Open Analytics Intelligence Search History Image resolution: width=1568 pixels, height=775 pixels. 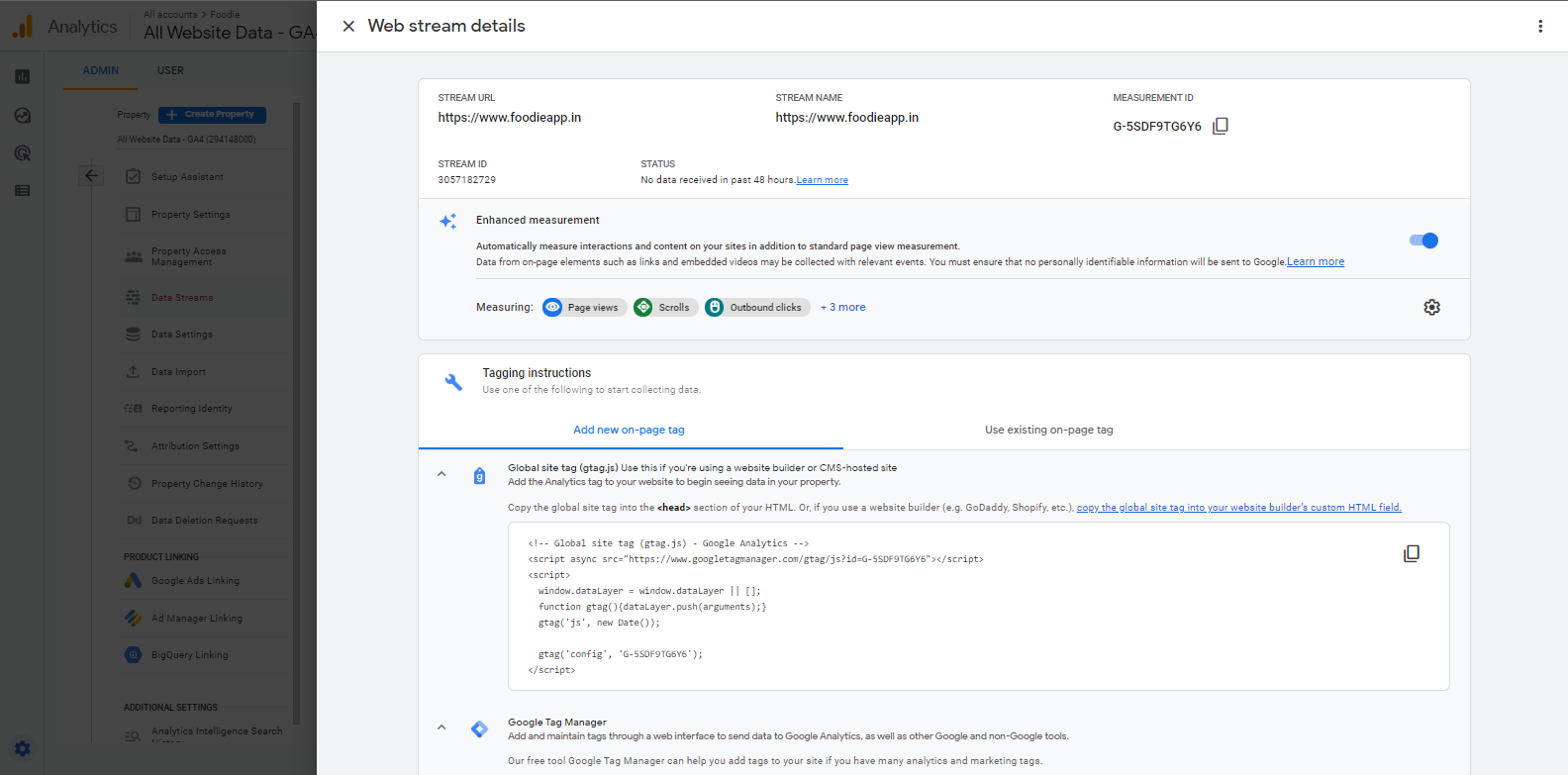217,734
